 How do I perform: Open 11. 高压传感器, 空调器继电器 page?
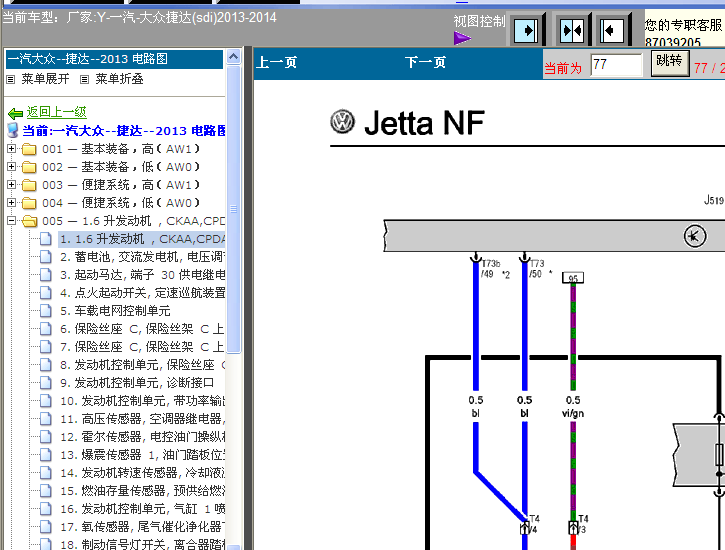[x=142, y=419]
